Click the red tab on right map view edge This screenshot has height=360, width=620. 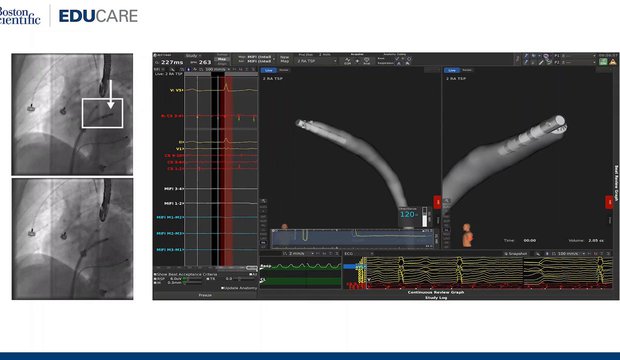click(x=609, y=202)
